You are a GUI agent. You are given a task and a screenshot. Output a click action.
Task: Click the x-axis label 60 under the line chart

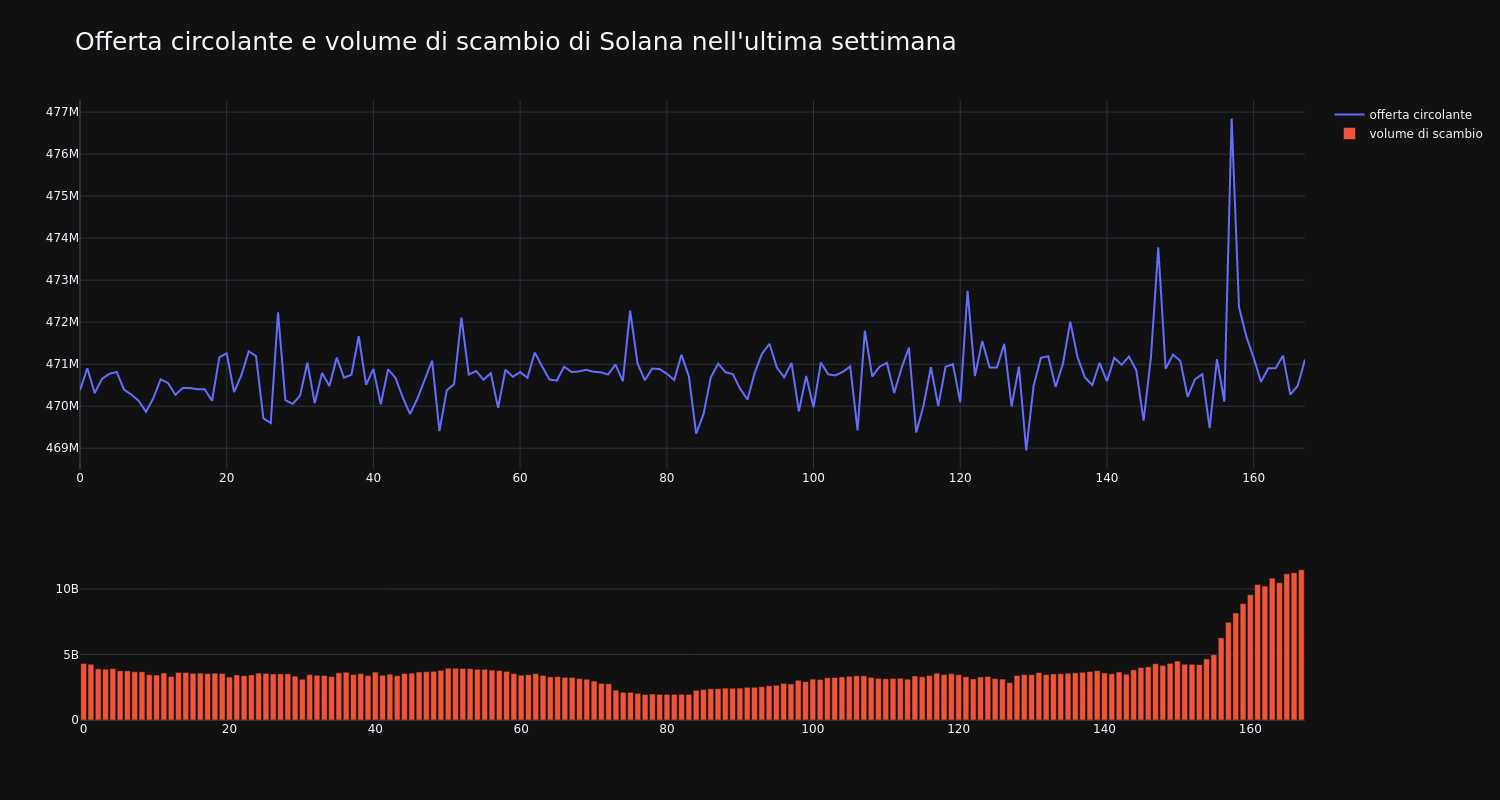[x=520, y=478]
